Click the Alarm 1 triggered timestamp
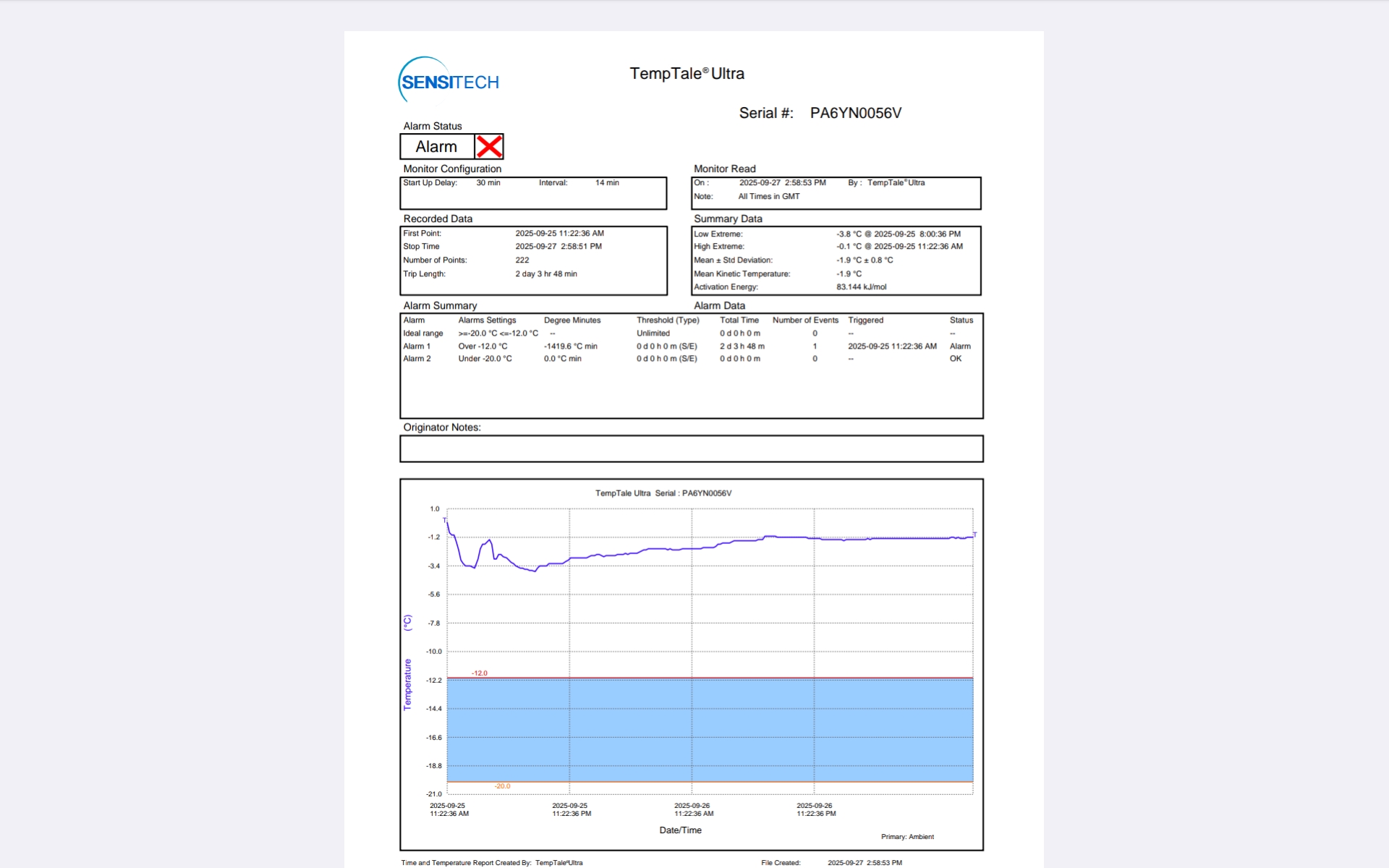This screenshot has width=1389, height=868. pos(892,346)
